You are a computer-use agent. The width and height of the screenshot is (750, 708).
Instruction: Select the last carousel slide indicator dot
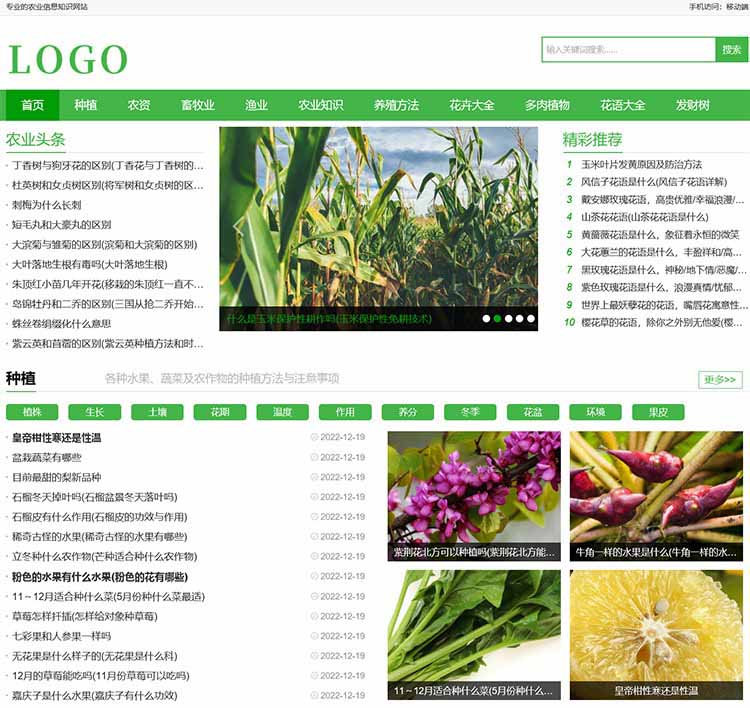tap(530, 319)
